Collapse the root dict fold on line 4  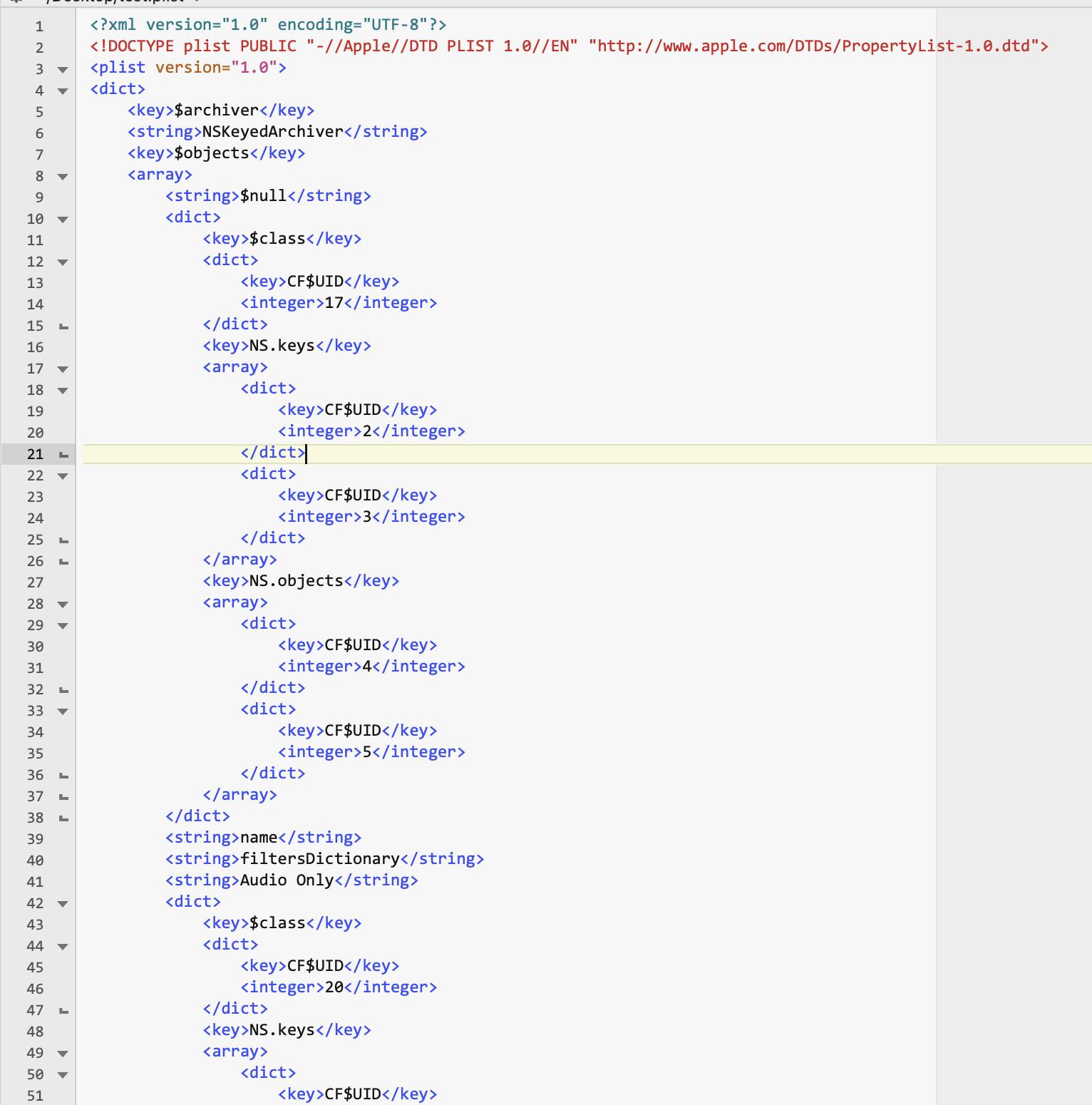(x=62, y=91)
